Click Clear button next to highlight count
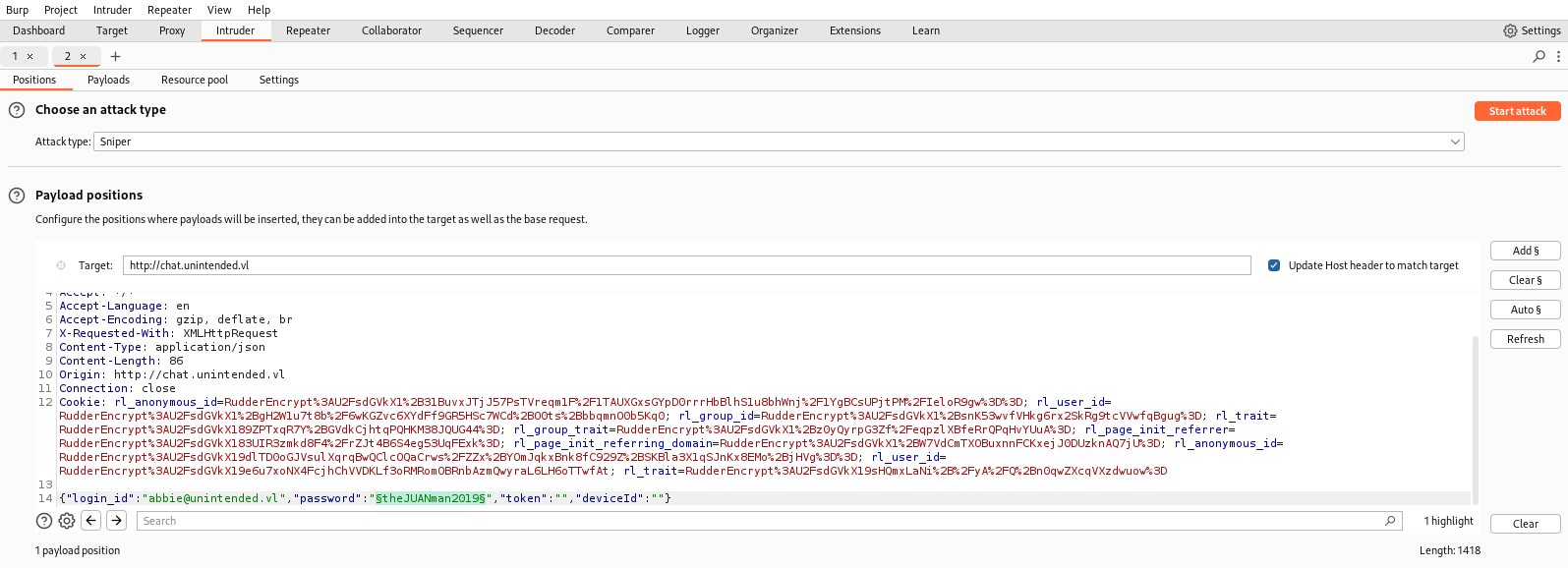This screenshot has width=1568, height=568. tap(1526, 524)
